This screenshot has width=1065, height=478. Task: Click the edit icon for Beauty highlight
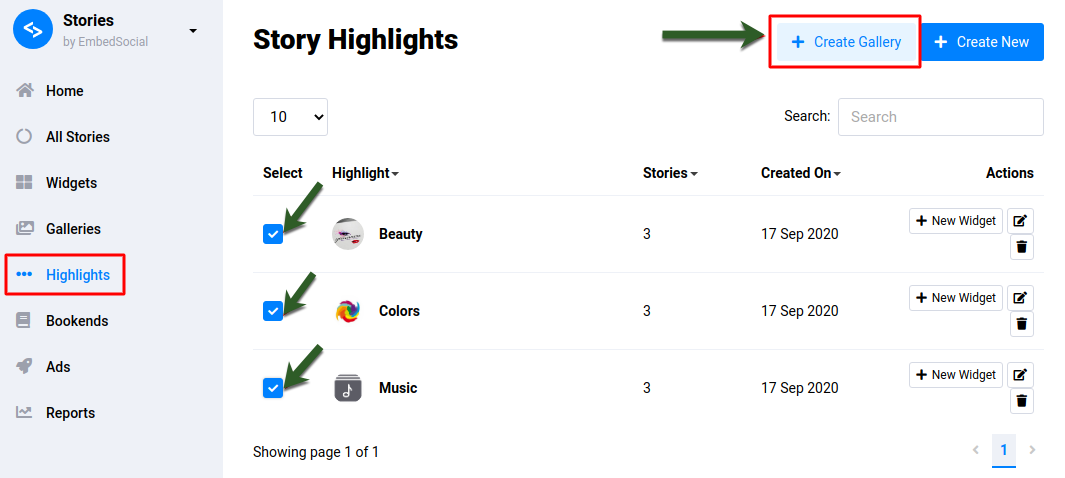pos(1020,221)
